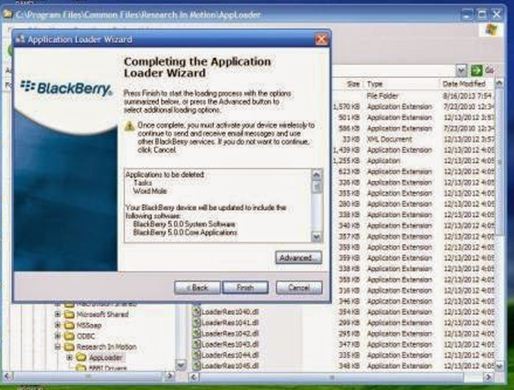Click the Research In Motion folder icon

point(69,347)
